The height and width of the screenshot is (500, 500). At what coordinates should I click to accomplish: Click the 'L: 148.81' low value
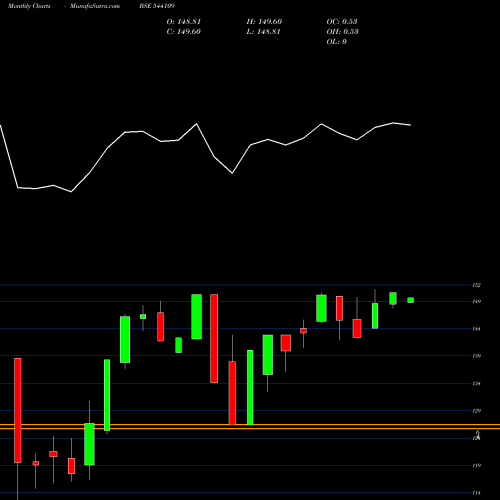point(263,32)
